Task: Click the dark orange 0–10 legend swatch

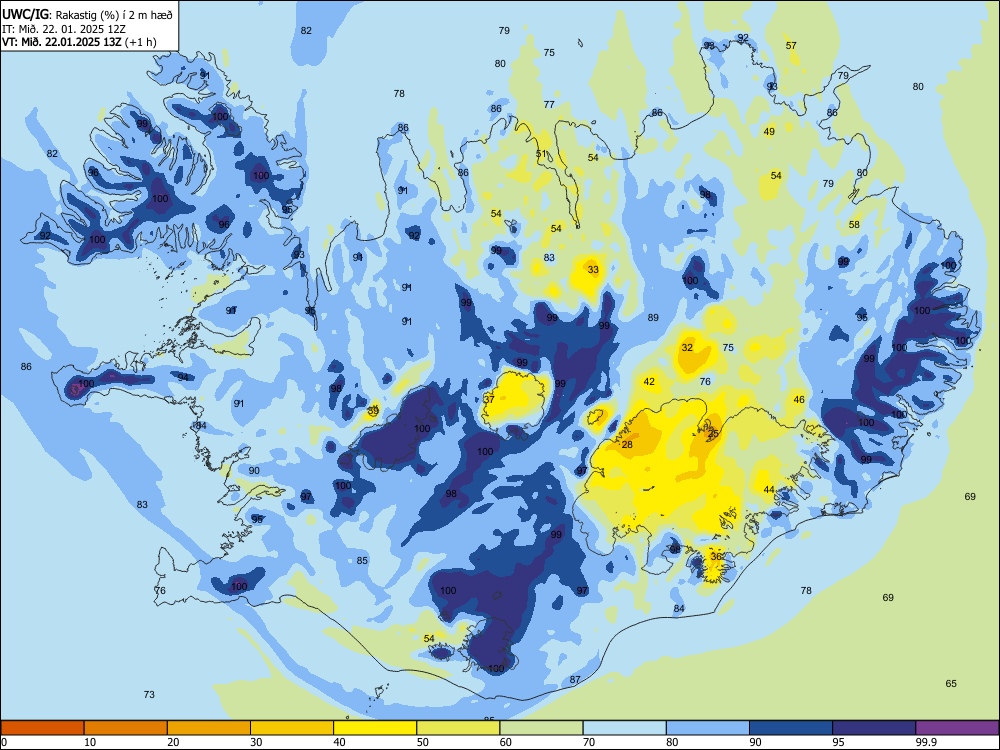Action: tap(42, 728)
